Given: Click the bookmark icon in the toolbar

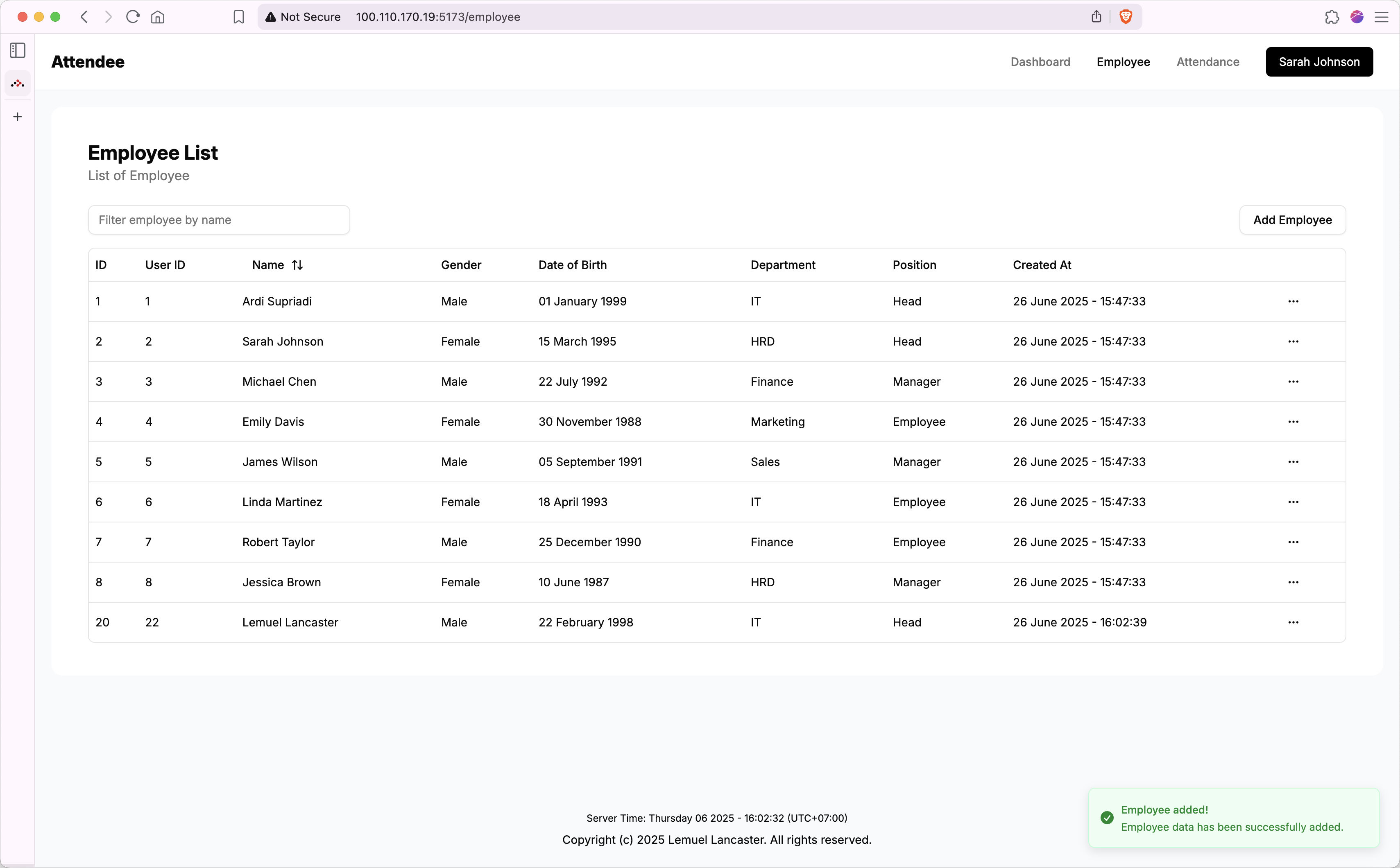Looking at the screenshot, I should pos(238,17).
